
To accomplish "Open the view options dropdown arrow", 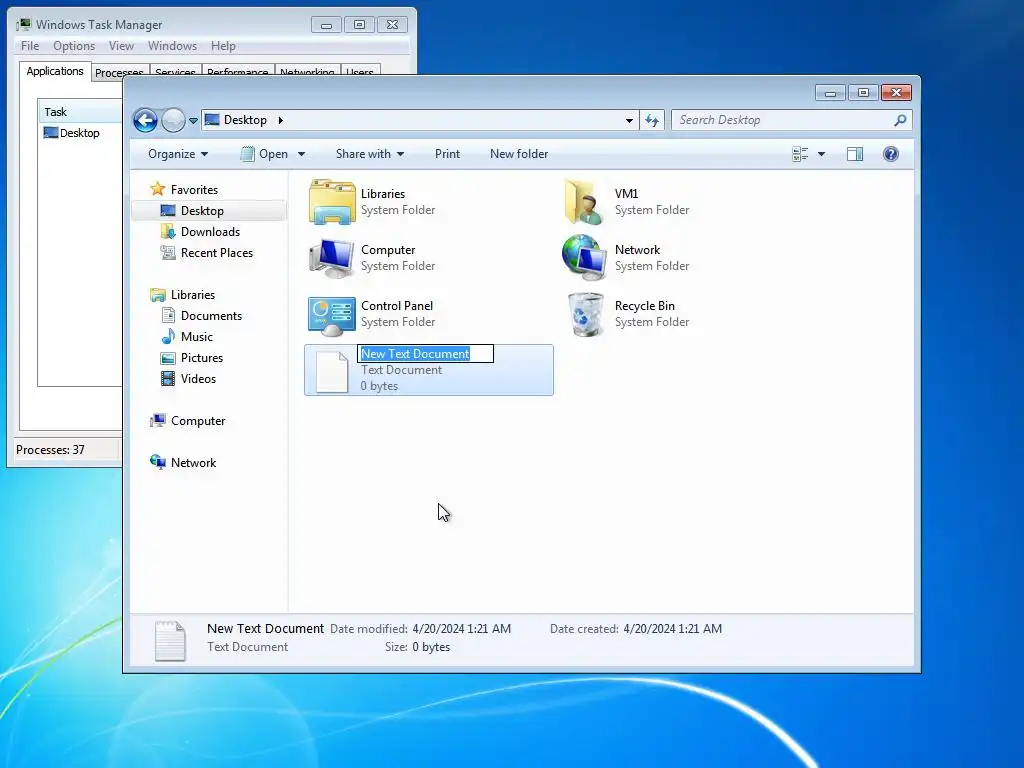I will [x=822, y=154].
